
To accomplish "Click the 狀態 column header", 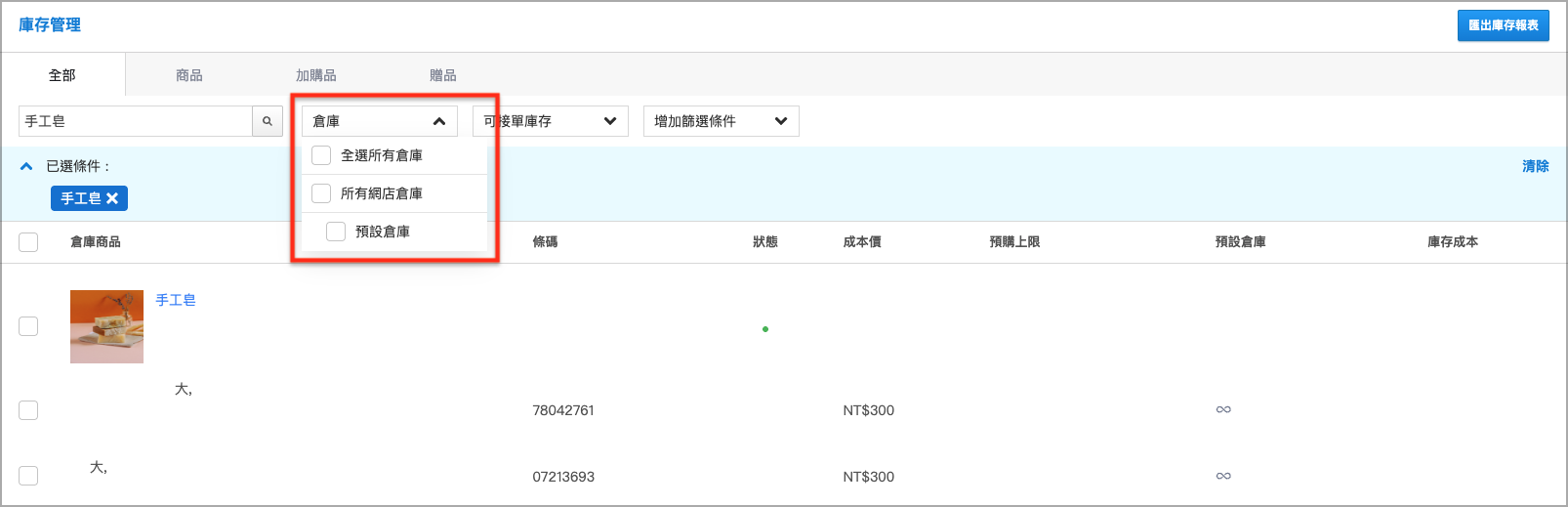I will coord(765,242).
